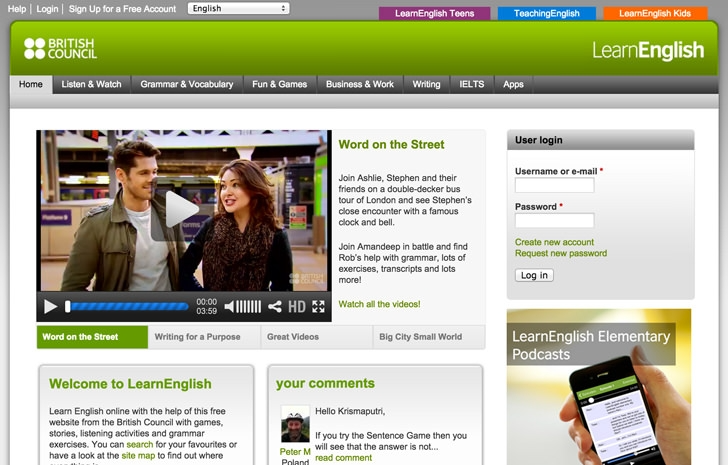
Task: Click Watch all the videos! link
Action: click(x=379, y=304)
